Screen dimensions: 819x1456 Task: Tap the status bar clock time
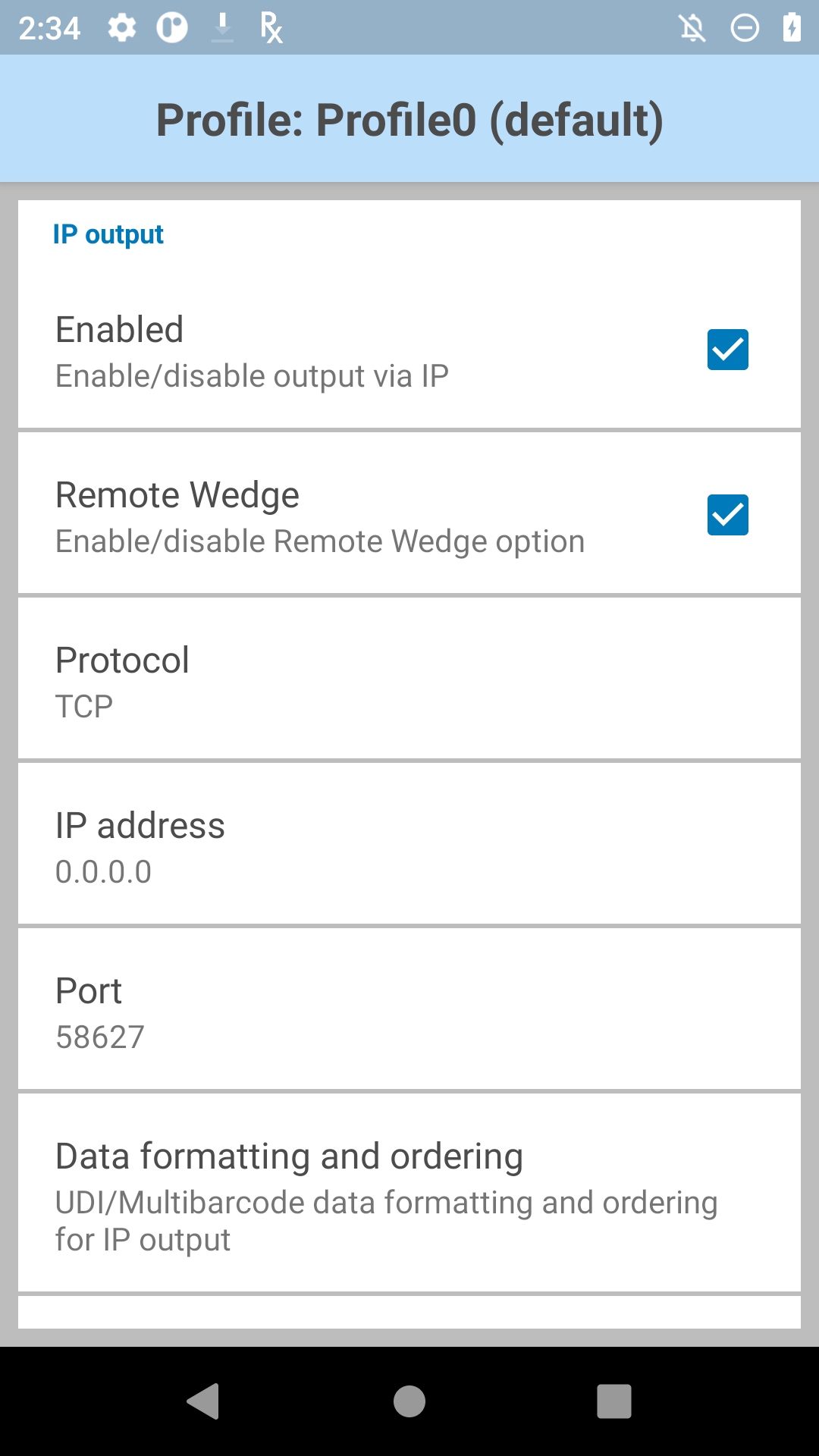point(49,29)
